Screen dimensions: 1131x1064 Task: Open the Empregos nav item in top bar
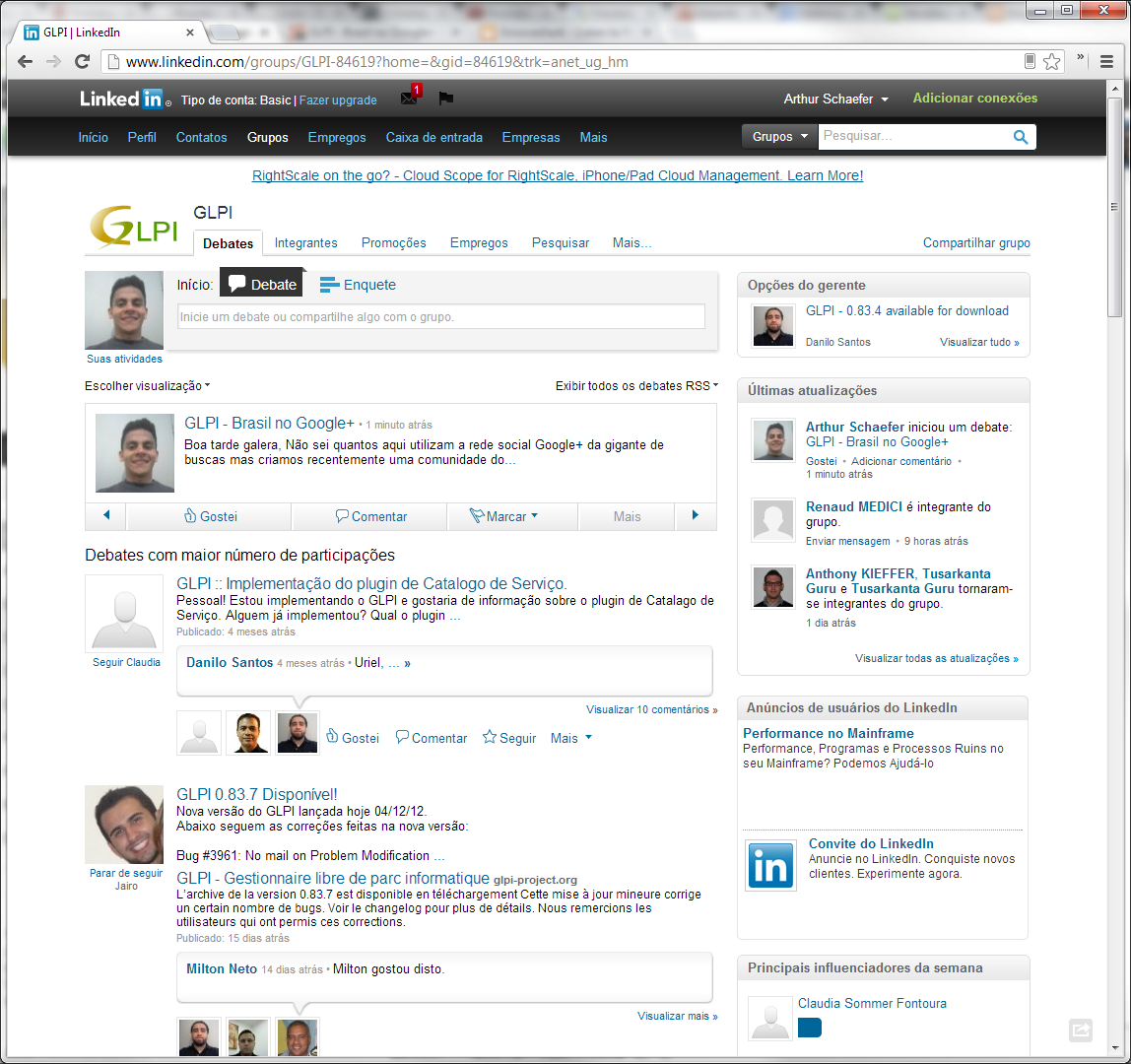tap(337, 137)
